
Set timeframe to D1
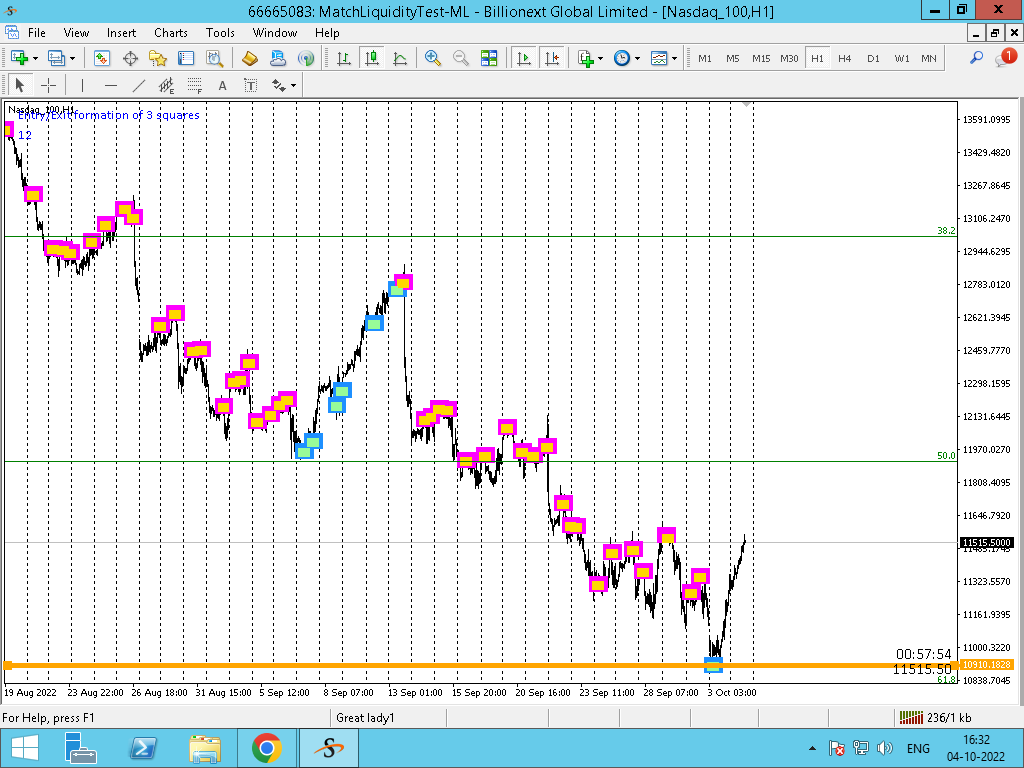pyautogui.click(x=873, y=58)
